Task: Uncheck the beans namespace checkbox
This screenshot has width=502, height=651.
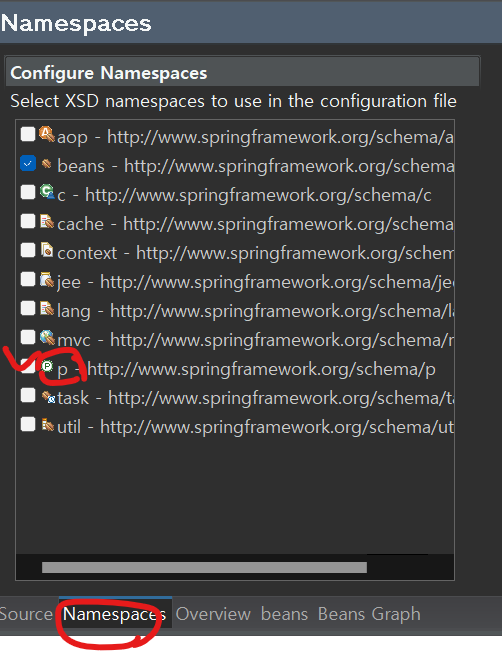Action: tap(28, 163)
